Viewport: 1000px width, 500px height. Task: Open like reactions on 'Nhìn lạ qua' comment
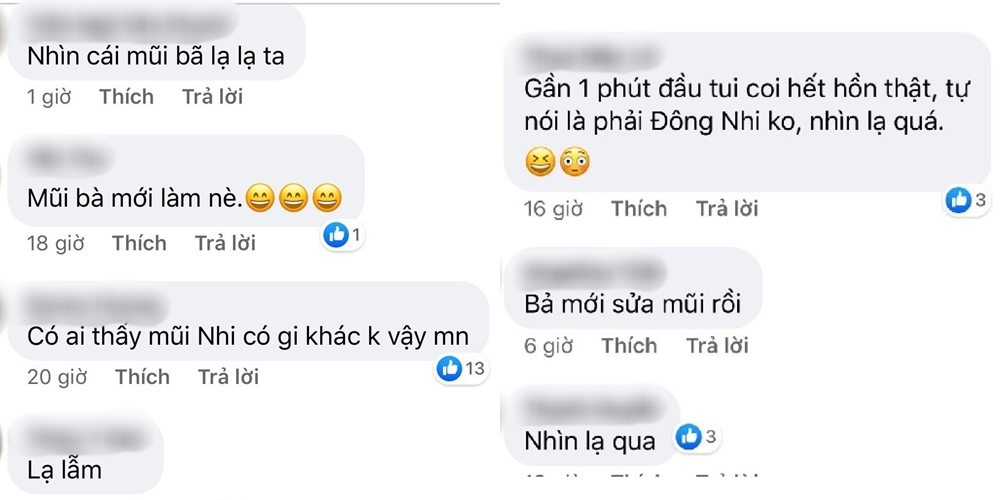(x=688, y=437)
